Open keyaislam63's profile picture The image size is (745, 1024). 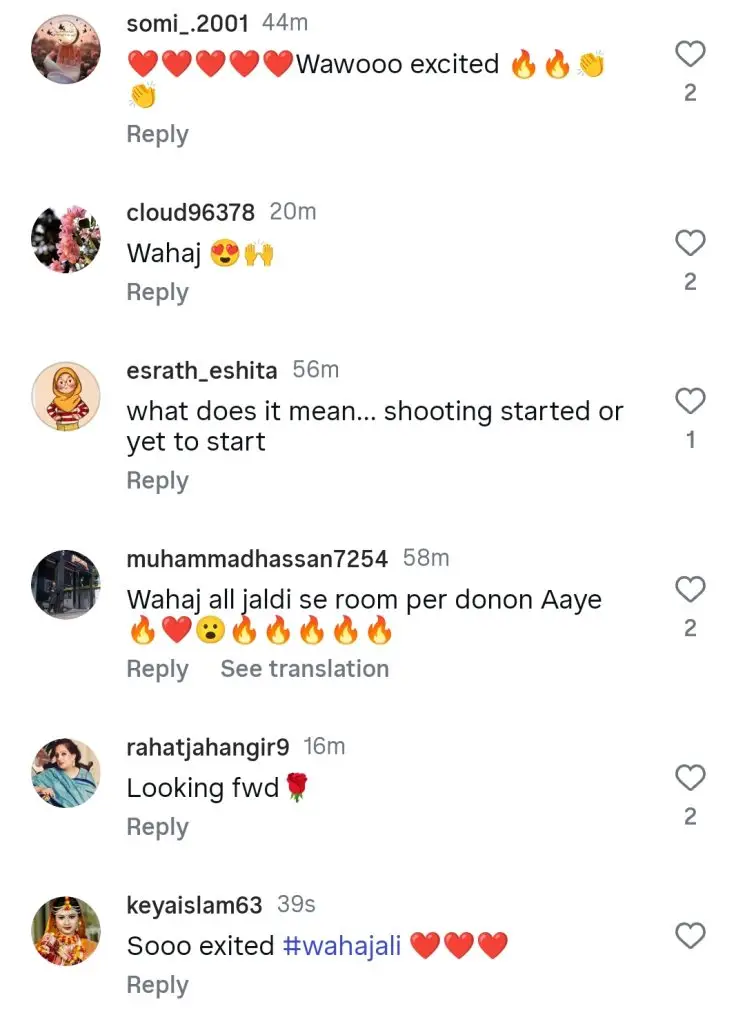click(66, 931)
